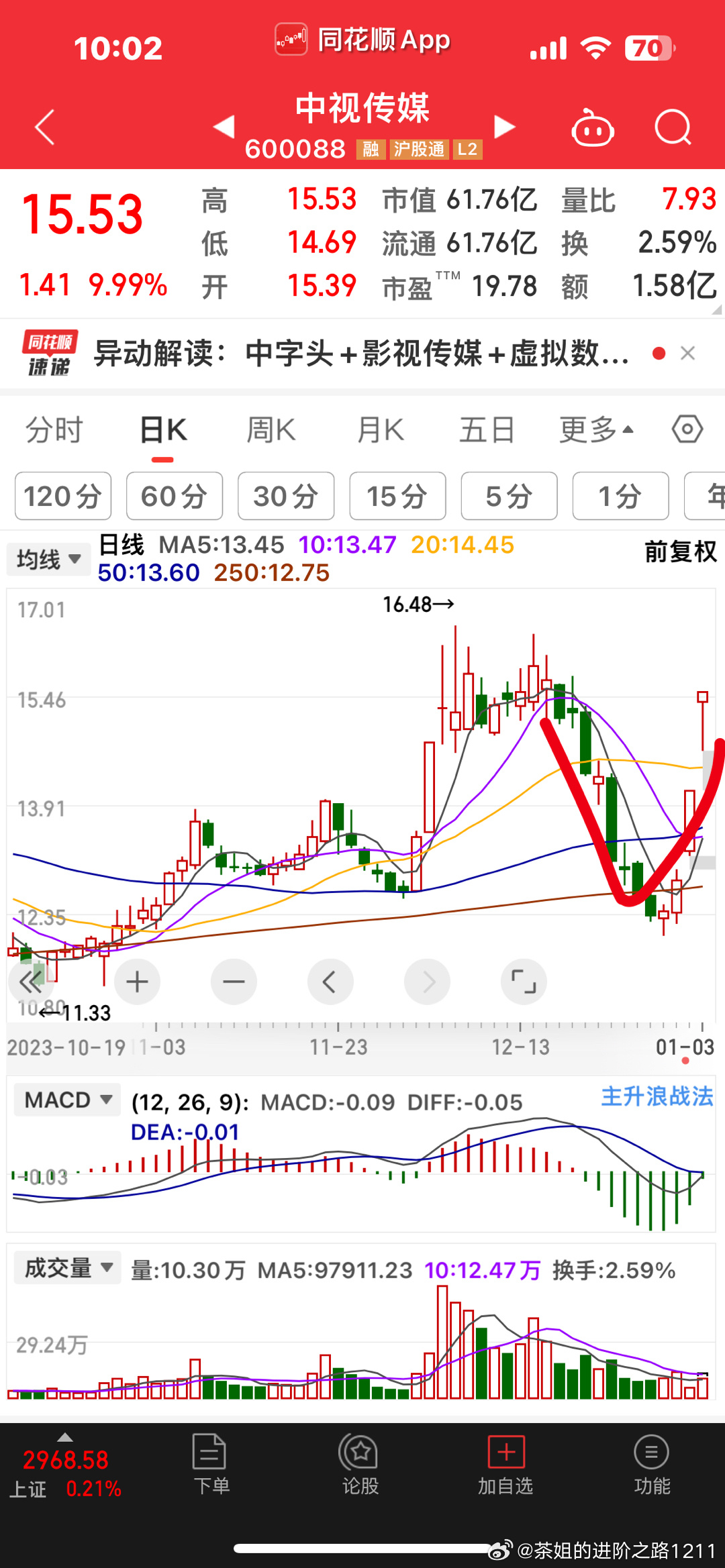Viewport: 725px width, 1568px height.
Task: Select the 日K tab
Action: (163, 430)
